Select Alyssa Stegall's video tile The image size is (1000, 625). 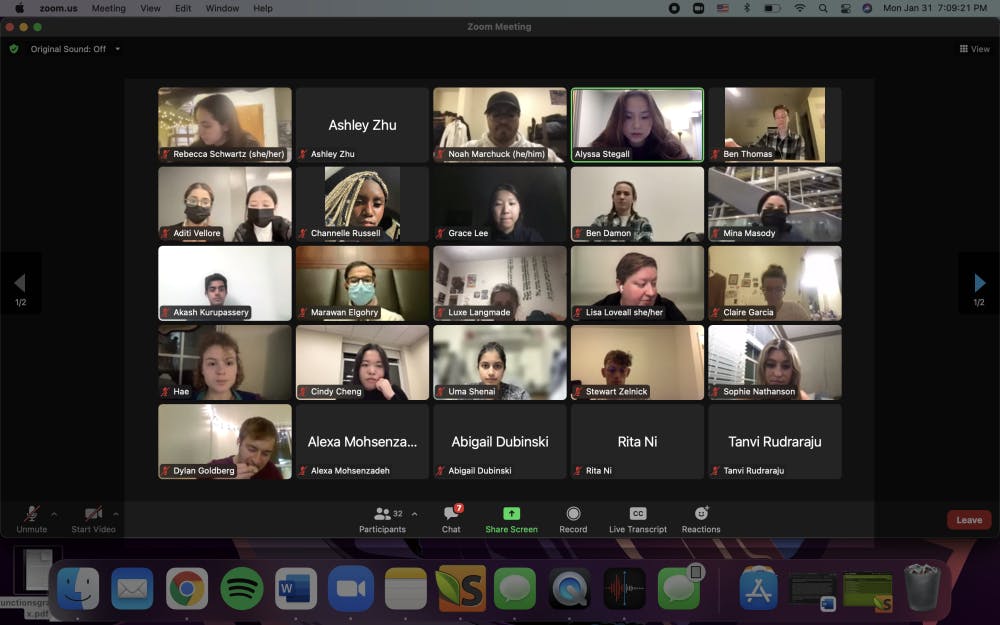[637, 124]
